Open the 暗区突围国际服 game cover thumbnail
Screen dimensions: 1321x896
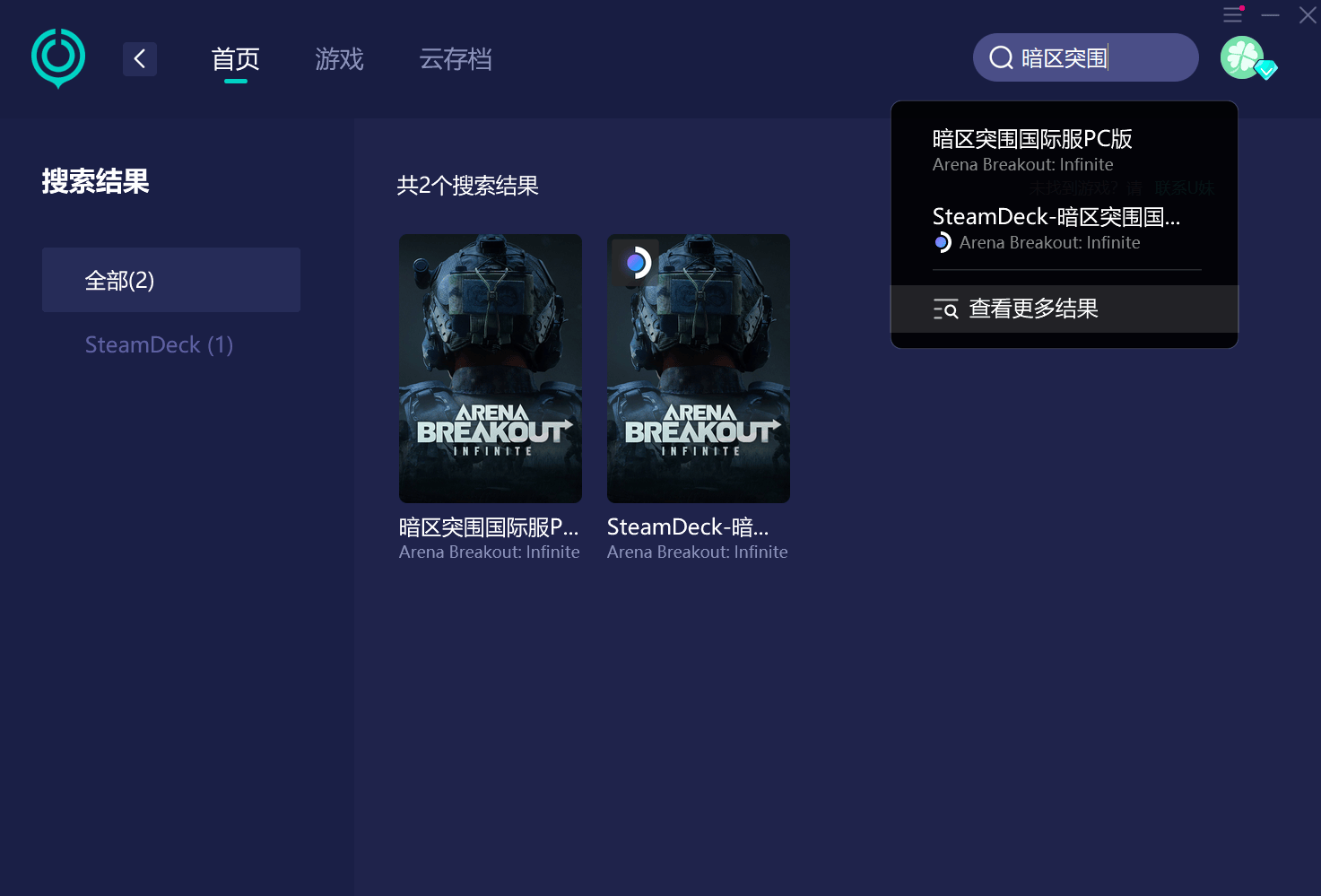(x=491, y=368)
